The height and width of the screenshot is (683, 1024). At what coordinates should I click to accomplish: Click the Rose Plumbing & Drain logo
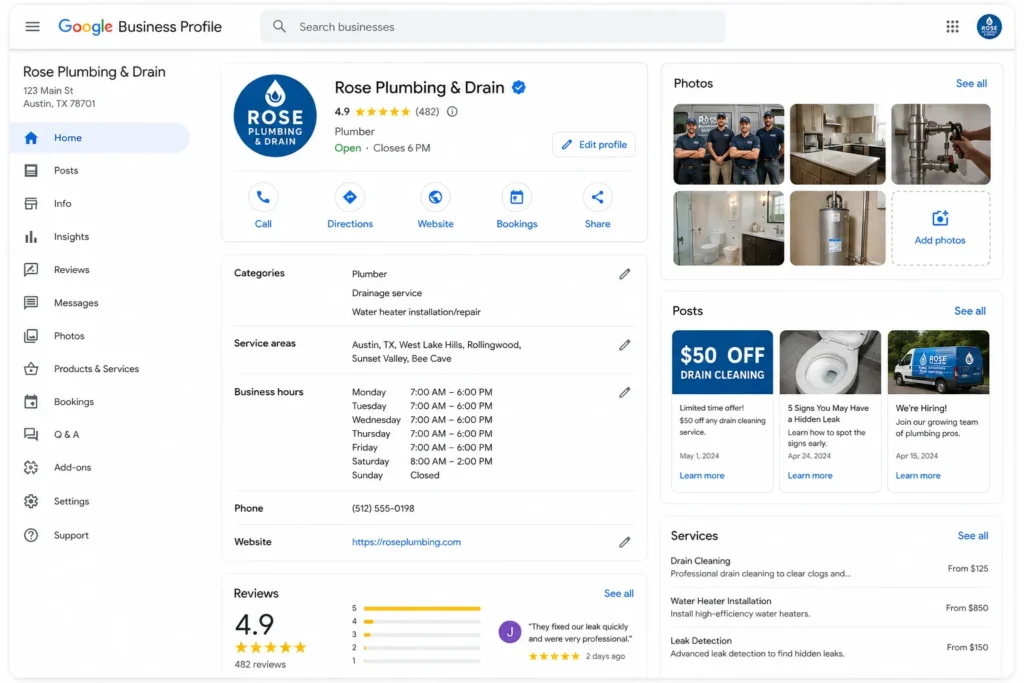point(275,116)
